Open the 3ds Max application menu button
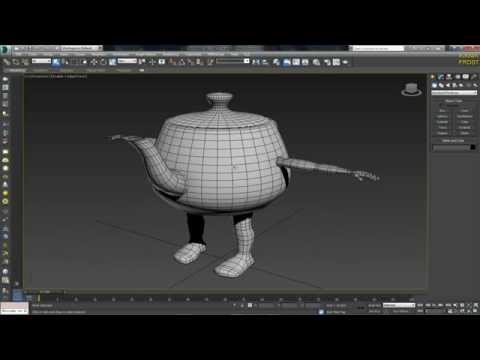The width and height of the screenshot is (480, 360). (x=5, y=50)
